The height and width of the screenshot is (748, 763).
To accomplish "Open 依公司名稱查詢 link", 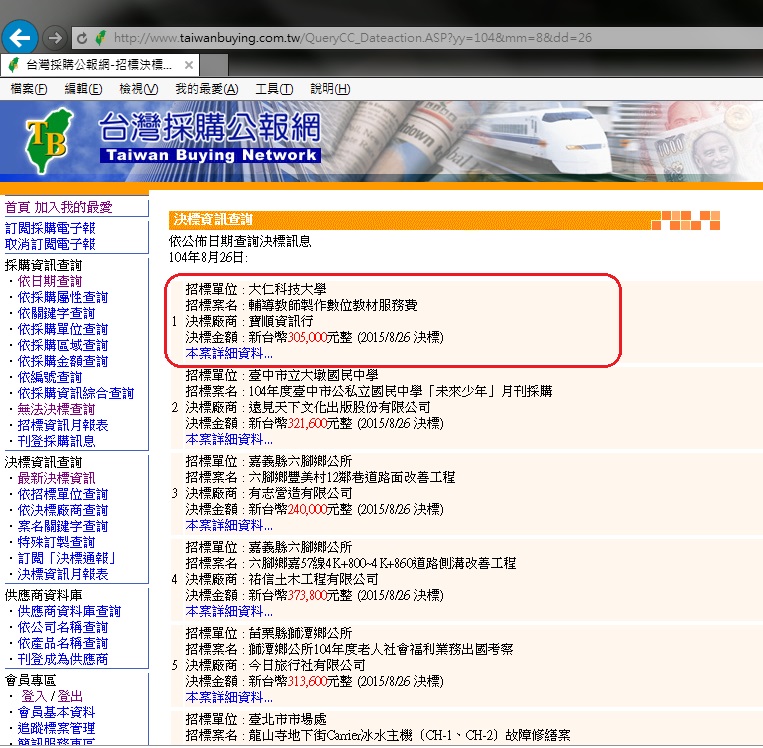I will 63,627.
